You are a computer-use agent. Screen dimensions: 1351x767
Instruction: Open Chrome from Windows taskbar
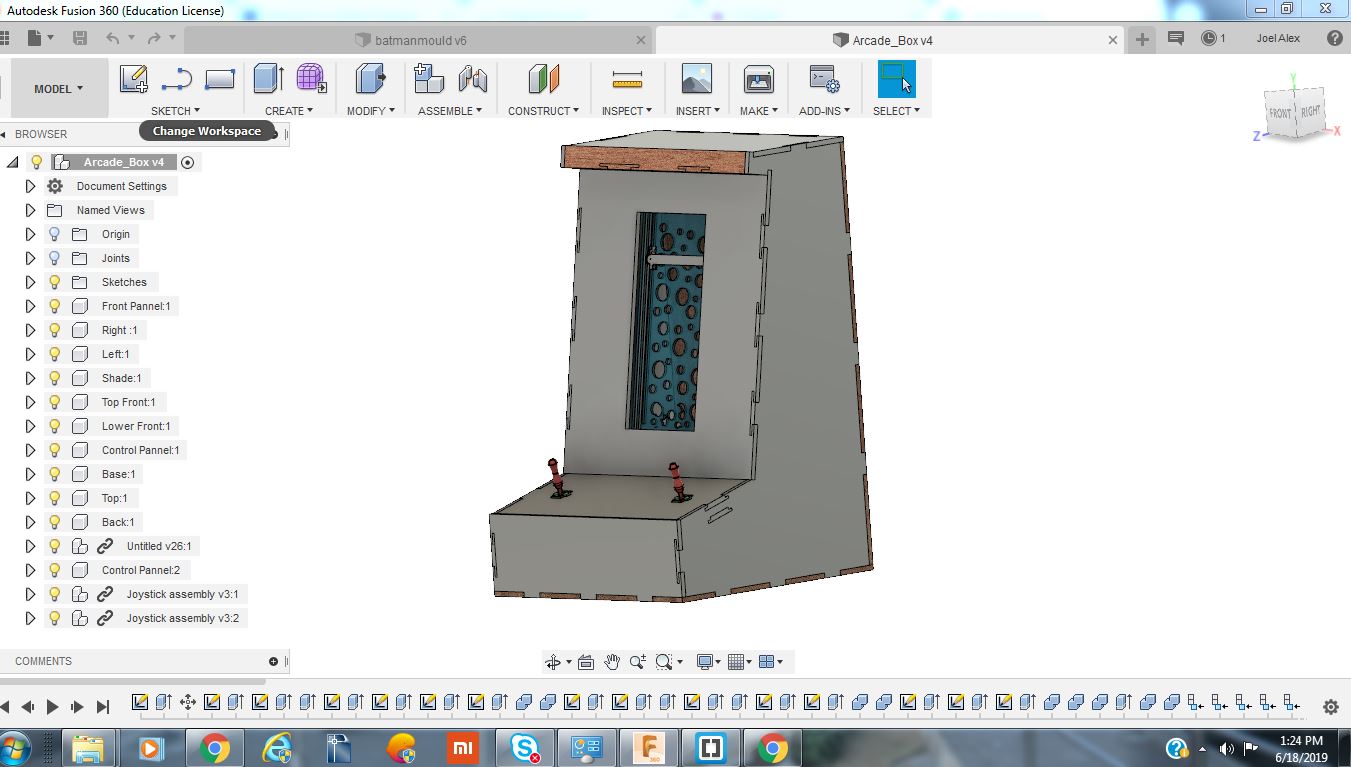[213, 748]
